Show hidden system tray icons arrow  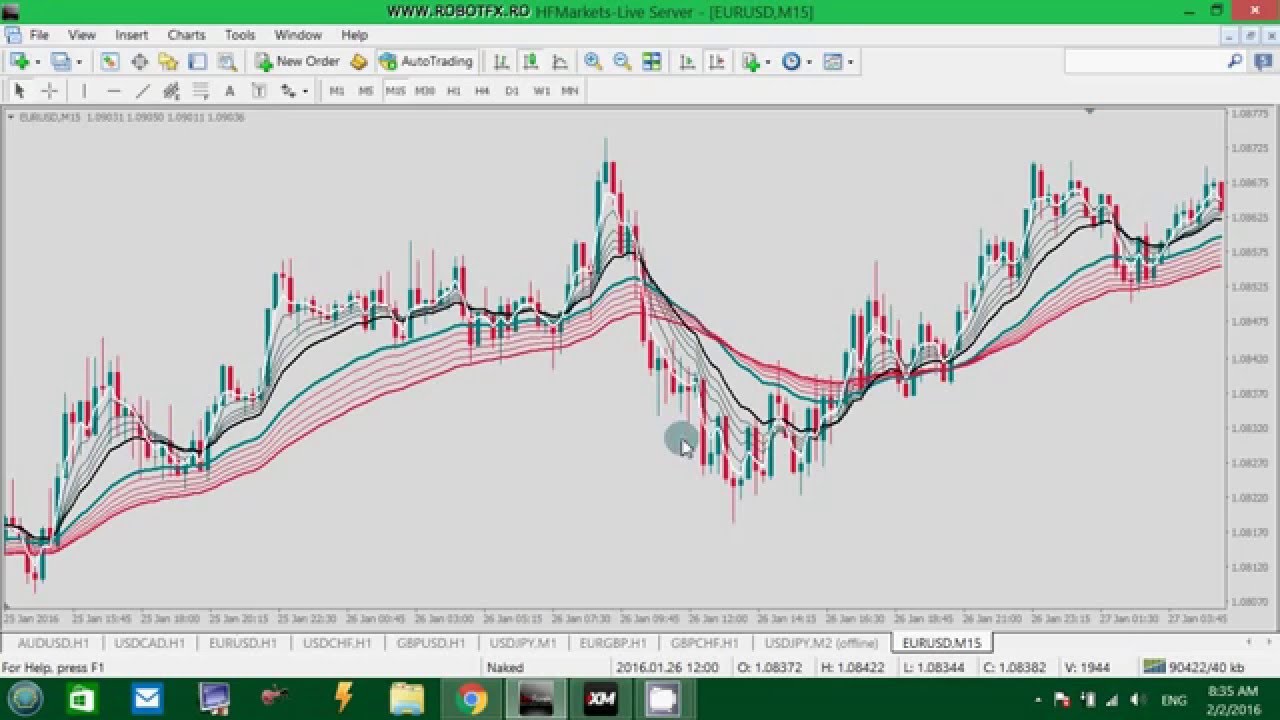coord(1039,700)
